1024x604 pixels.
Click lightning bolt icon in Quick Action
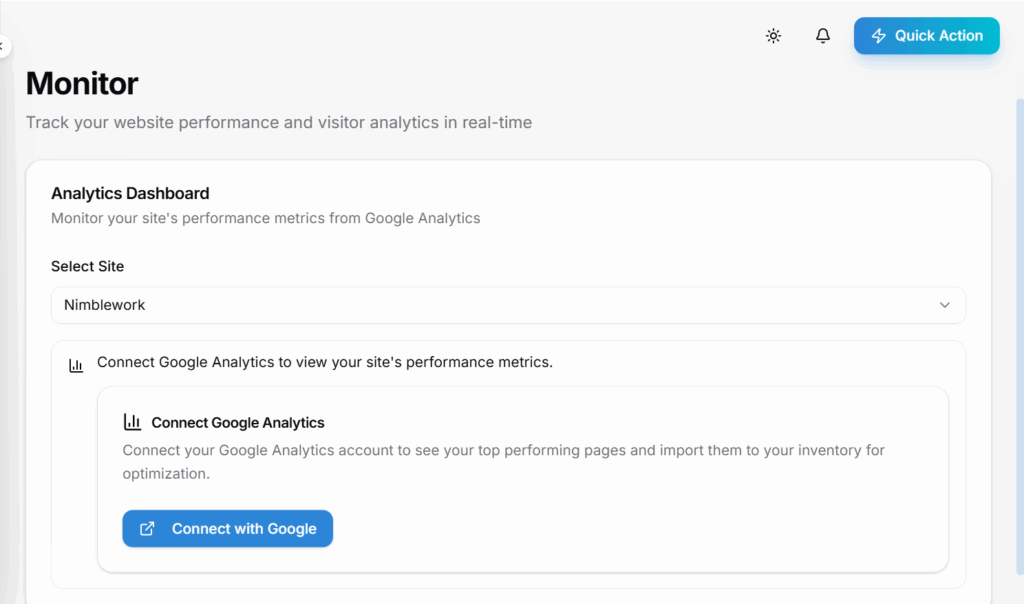pos(879,36)
